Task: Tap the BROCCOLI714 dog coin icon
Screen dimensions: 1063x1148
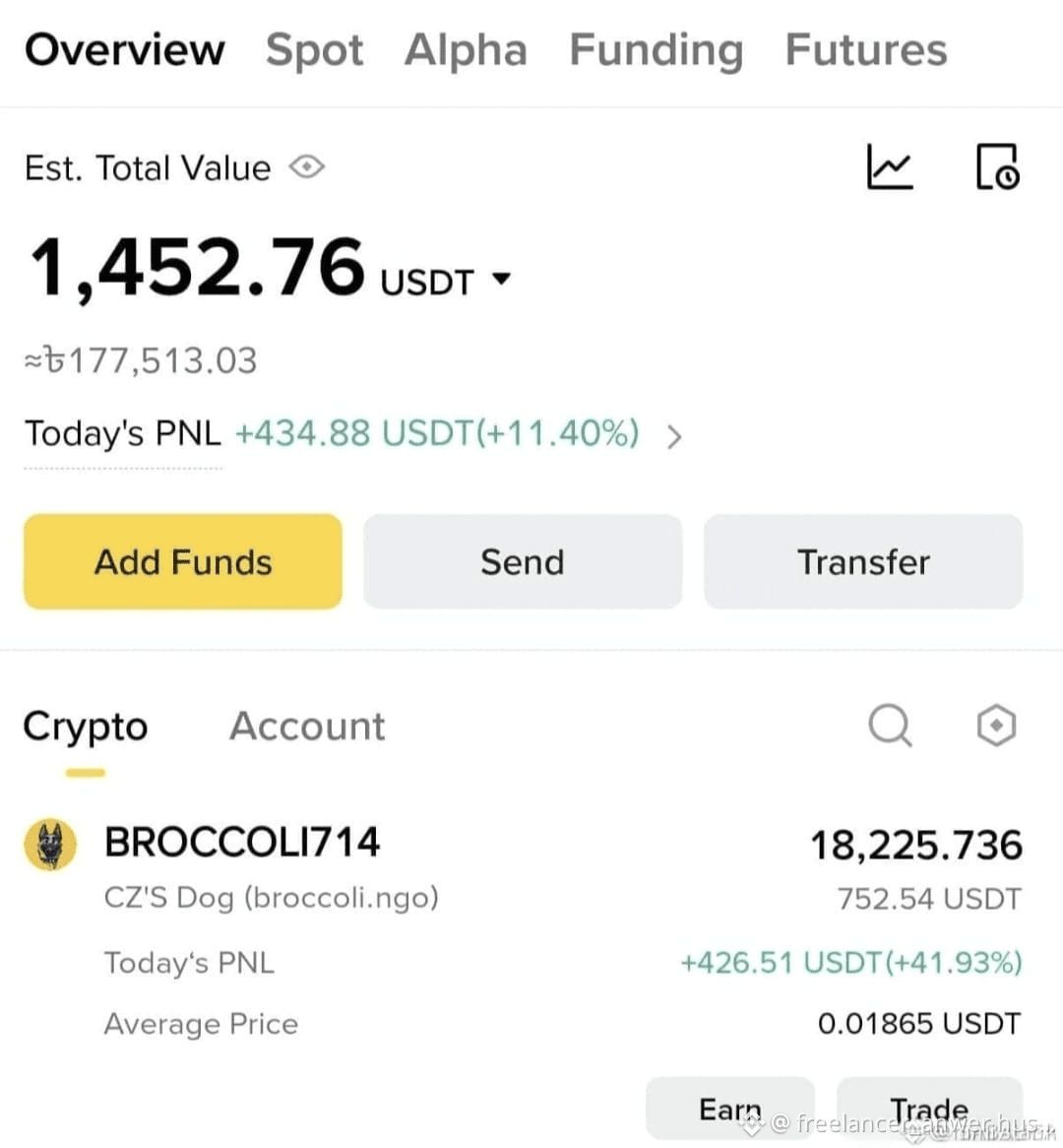Action: click(50, 844)
